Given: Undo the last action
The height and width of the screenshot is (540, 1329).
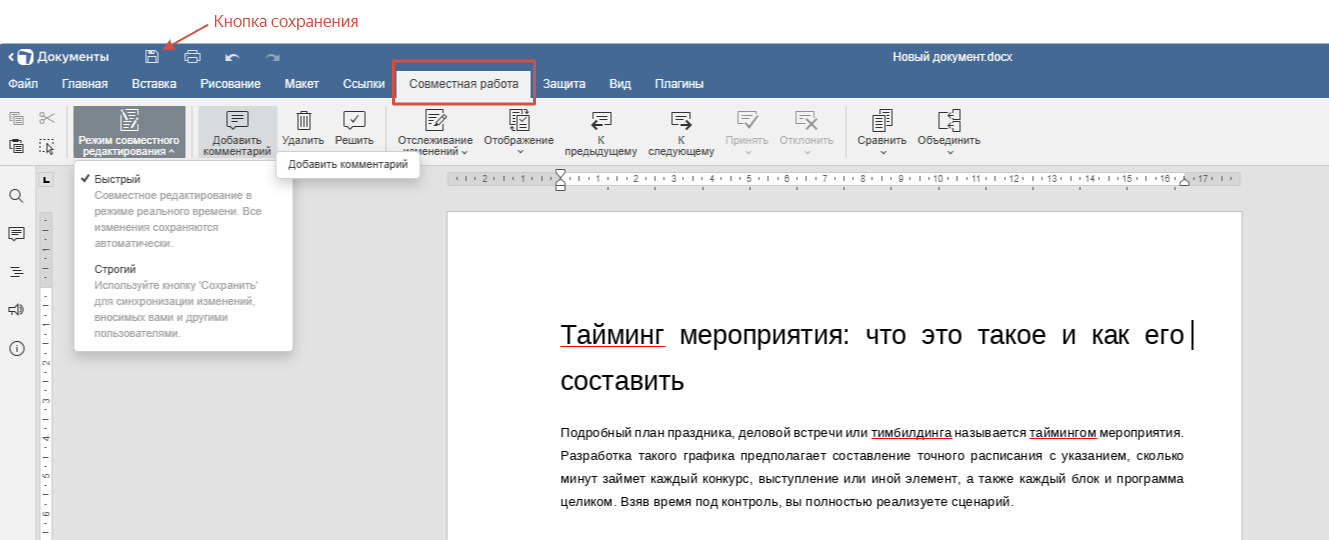Looking at the screenshot, I should 232,57.
